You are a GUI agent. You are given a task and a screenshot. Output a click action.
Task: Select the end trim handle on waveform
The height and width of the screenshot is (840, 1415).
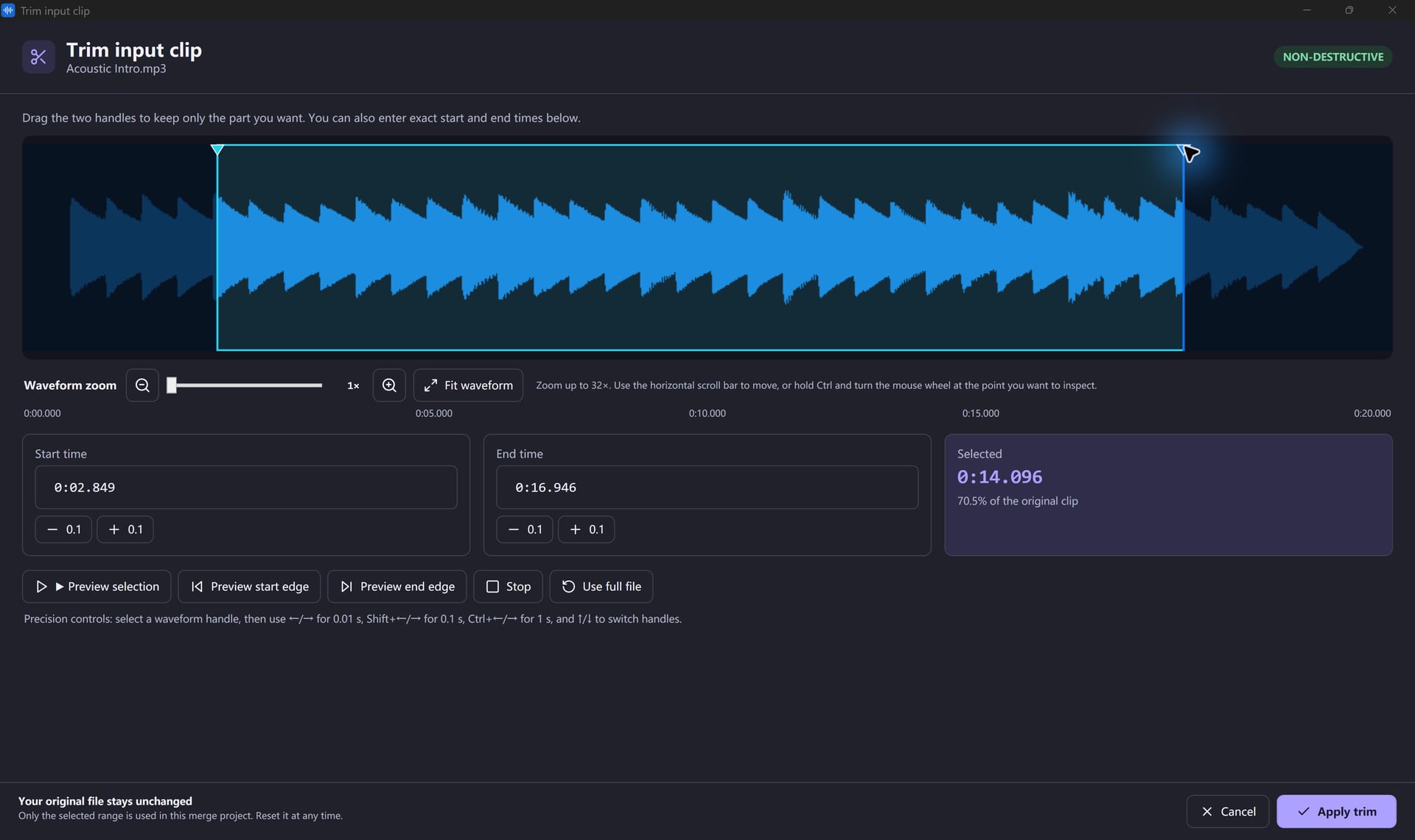(x=1183, y=150)
